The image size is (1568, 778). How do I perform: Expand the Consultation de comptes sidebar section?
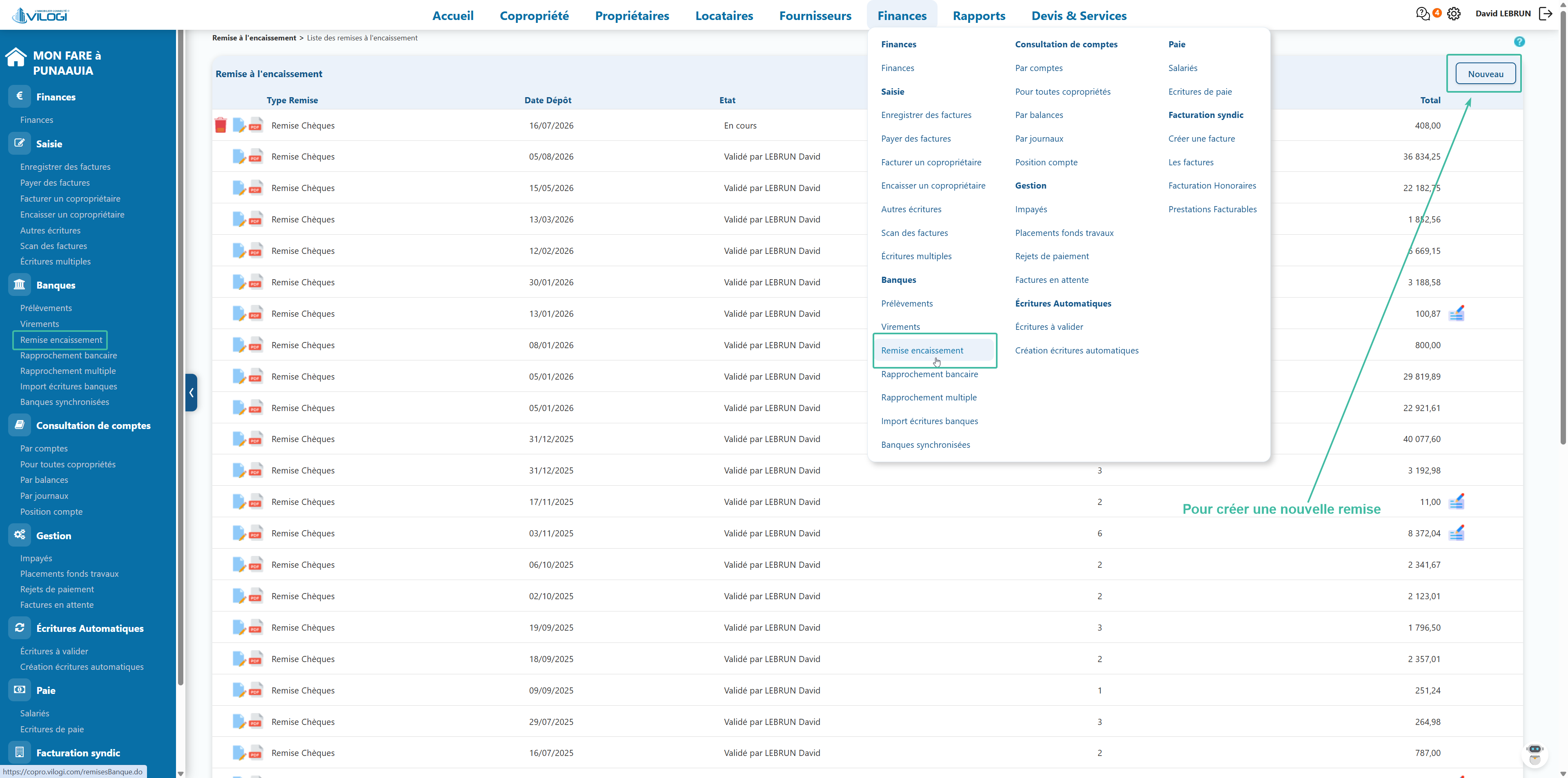click(x=93, y=426)
